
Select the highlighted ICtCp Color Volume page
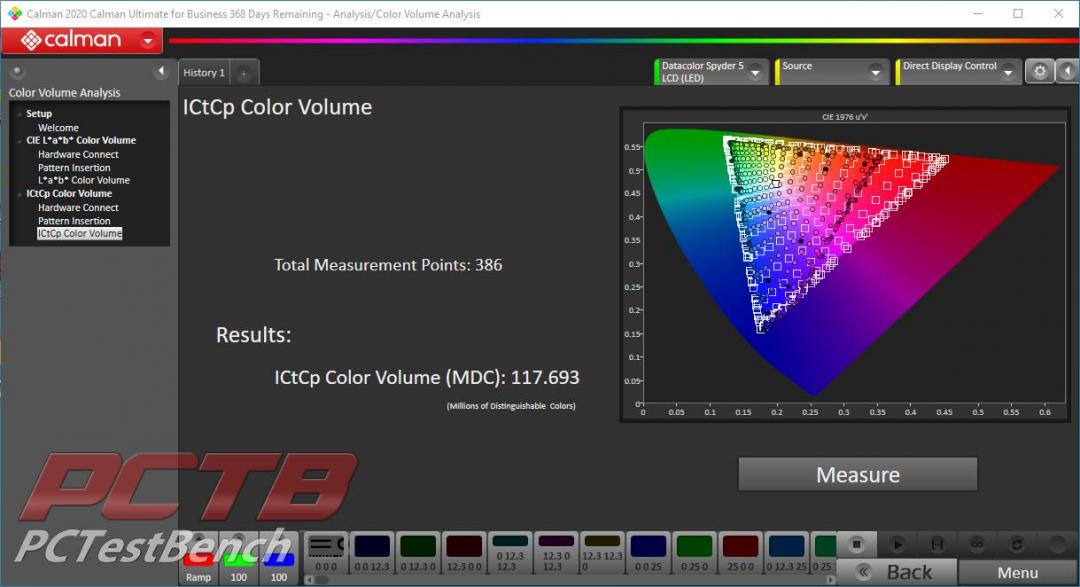pos(79,234)
